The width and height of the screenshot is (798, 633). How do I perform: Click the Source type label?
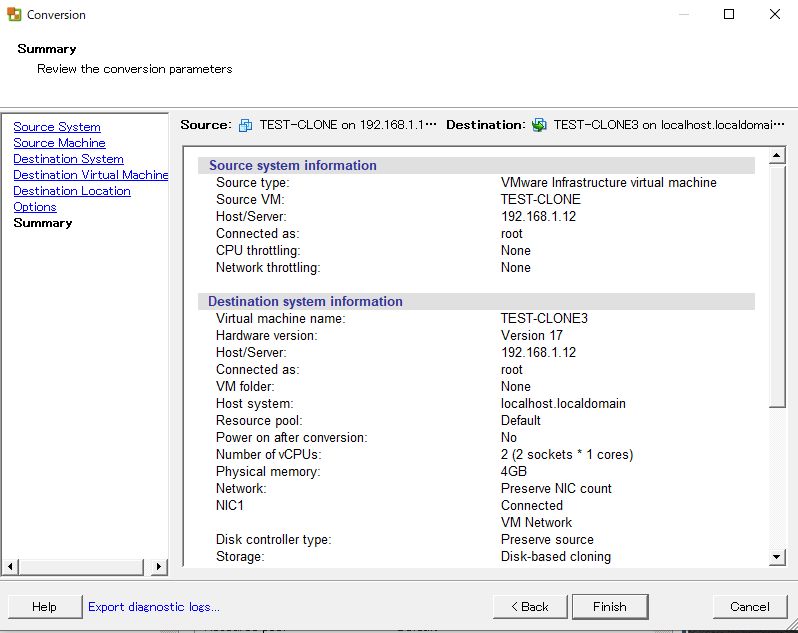pos(252,182)
